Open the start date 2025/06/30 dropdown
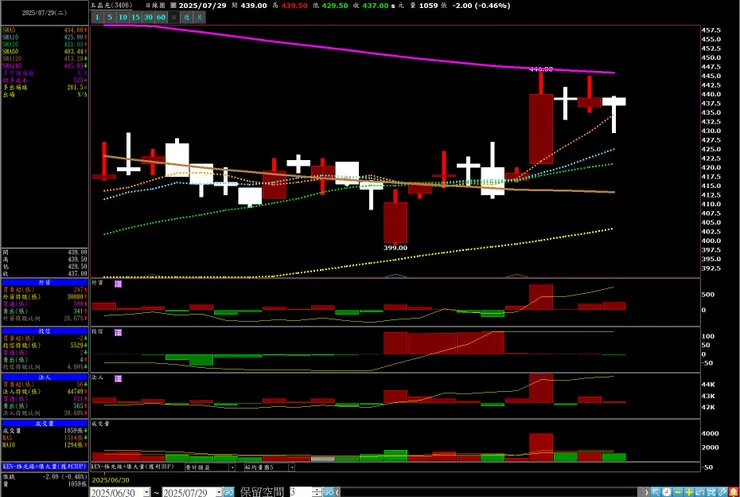The height and width of the screenshot is (497, 740). (146, 492)
